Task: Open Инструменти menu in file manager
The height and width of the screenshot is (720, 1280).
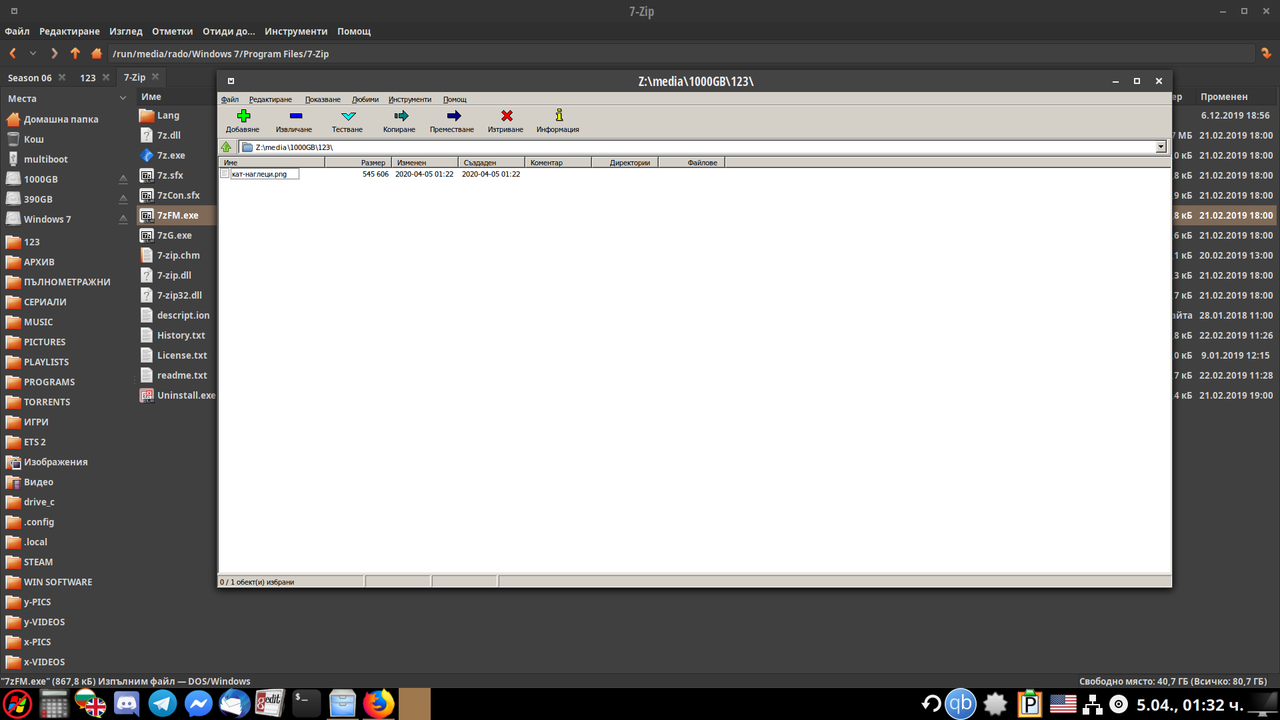Action: coord(295,31)
